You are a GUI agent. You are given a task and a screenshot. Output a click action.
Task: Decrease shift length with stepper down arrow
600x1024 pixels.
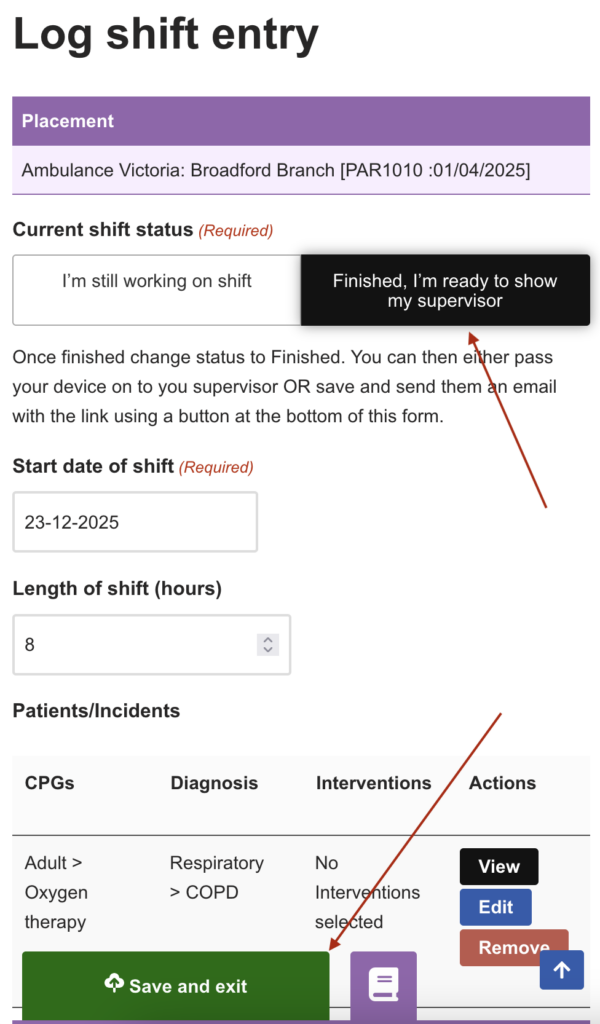coord(267,651)
